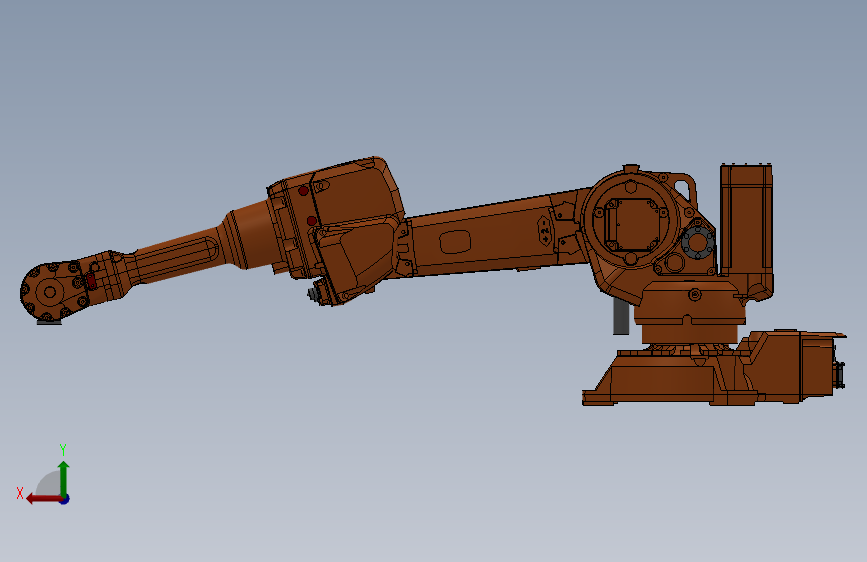867x562 pixels.
Task: Click the red X axis arrow of the triad
Action: [x=44, y=499]
